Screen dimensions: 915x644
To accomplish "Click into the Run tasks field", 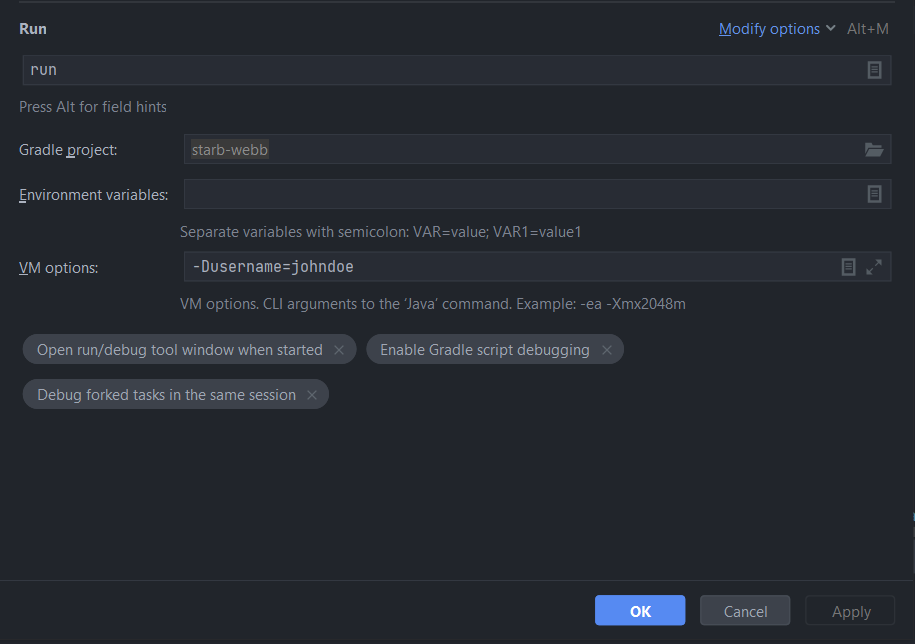I will (440, 70).
